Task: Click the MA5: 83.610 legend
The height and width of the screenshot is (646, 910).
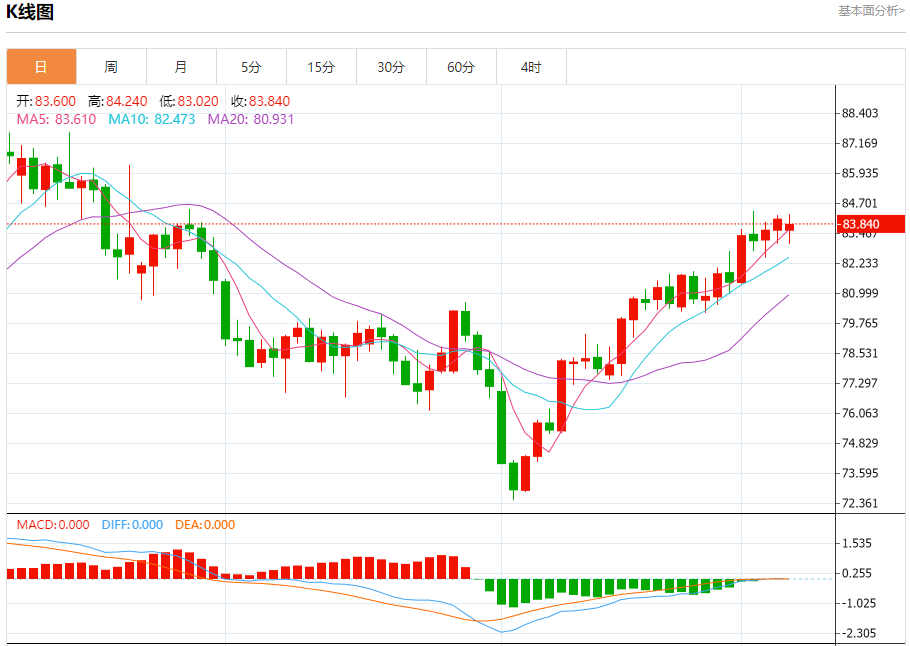Action: [56, 119]
